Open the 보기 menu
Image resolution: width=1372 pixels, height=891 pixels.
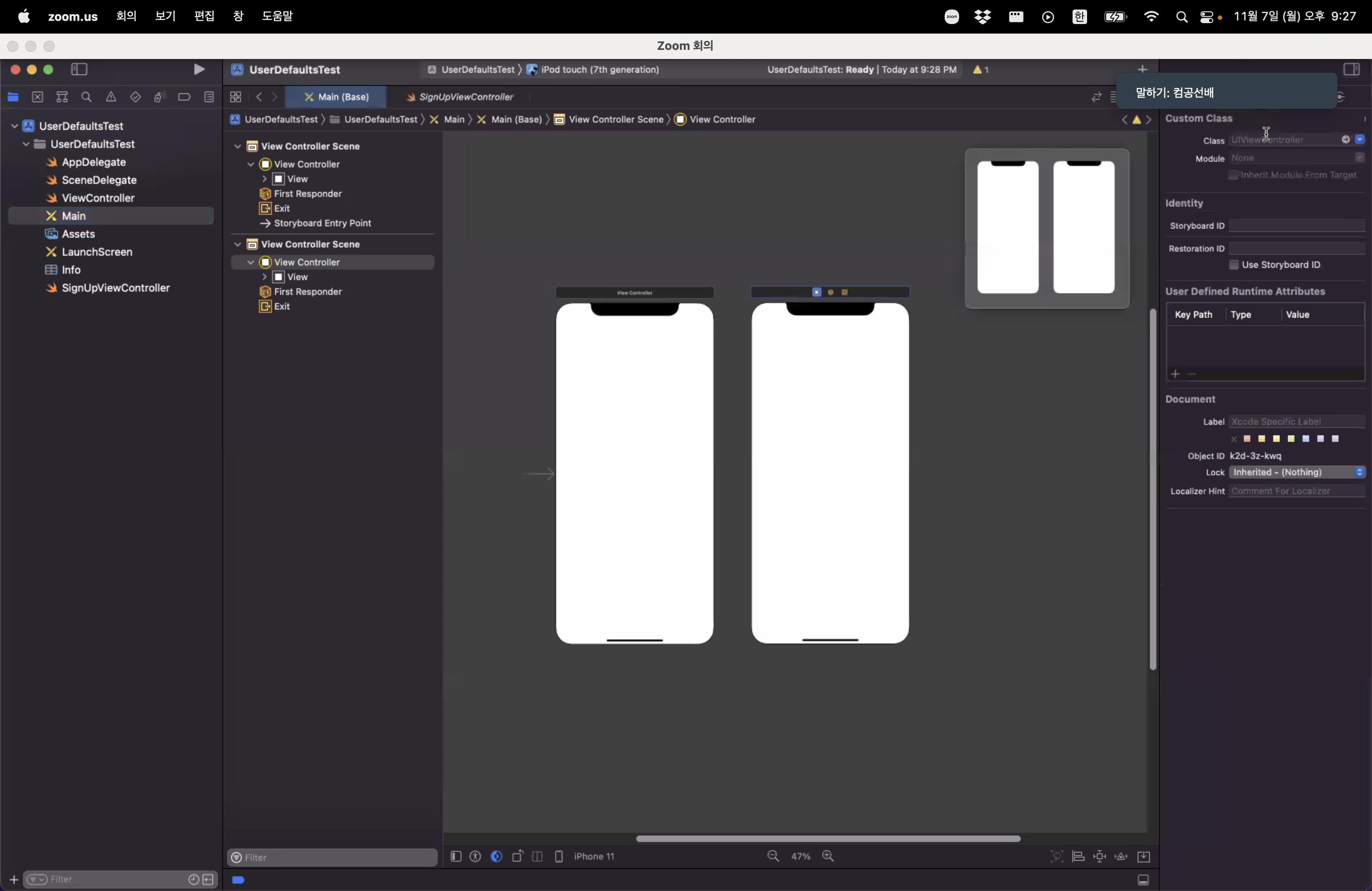tap(166, 16)
